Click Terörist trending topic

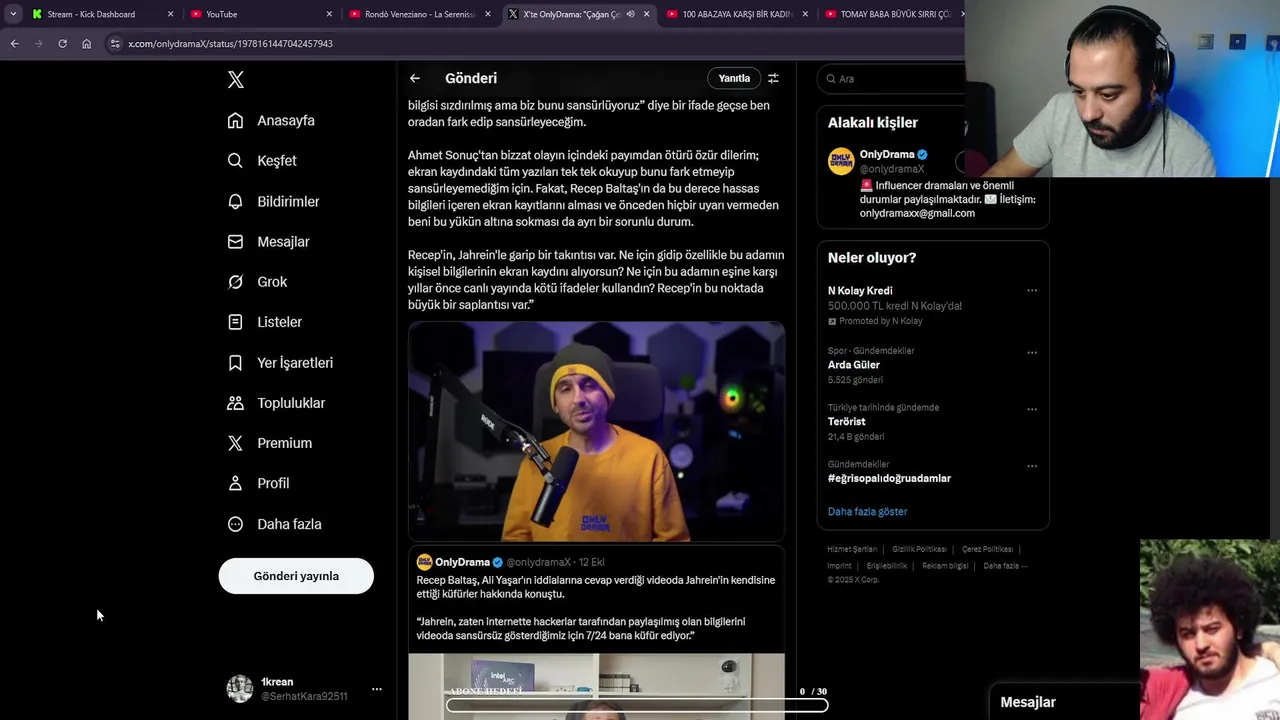[x=846, y=422]
